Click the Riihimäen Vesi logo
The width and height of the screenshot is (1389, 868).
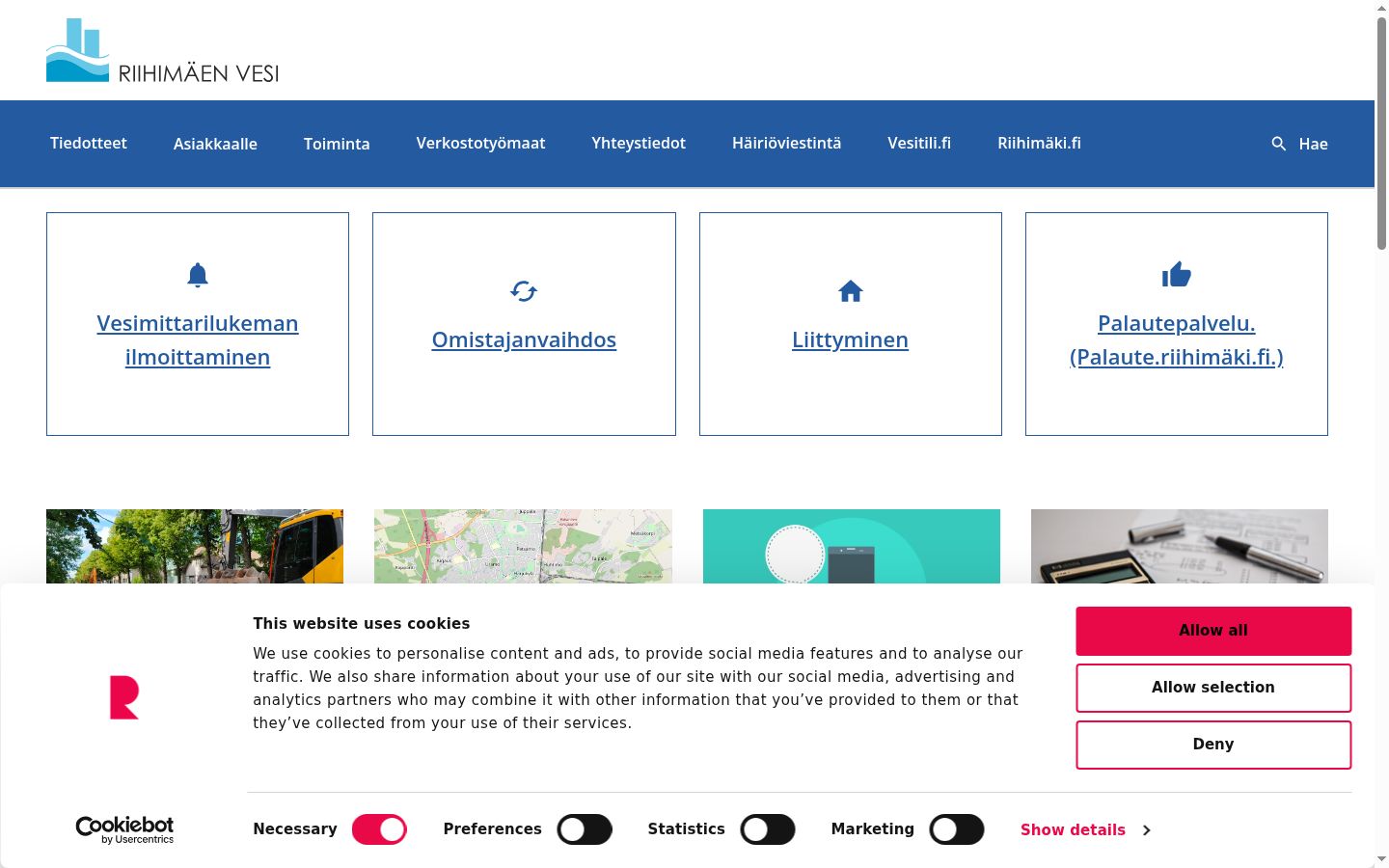point(162,50)
